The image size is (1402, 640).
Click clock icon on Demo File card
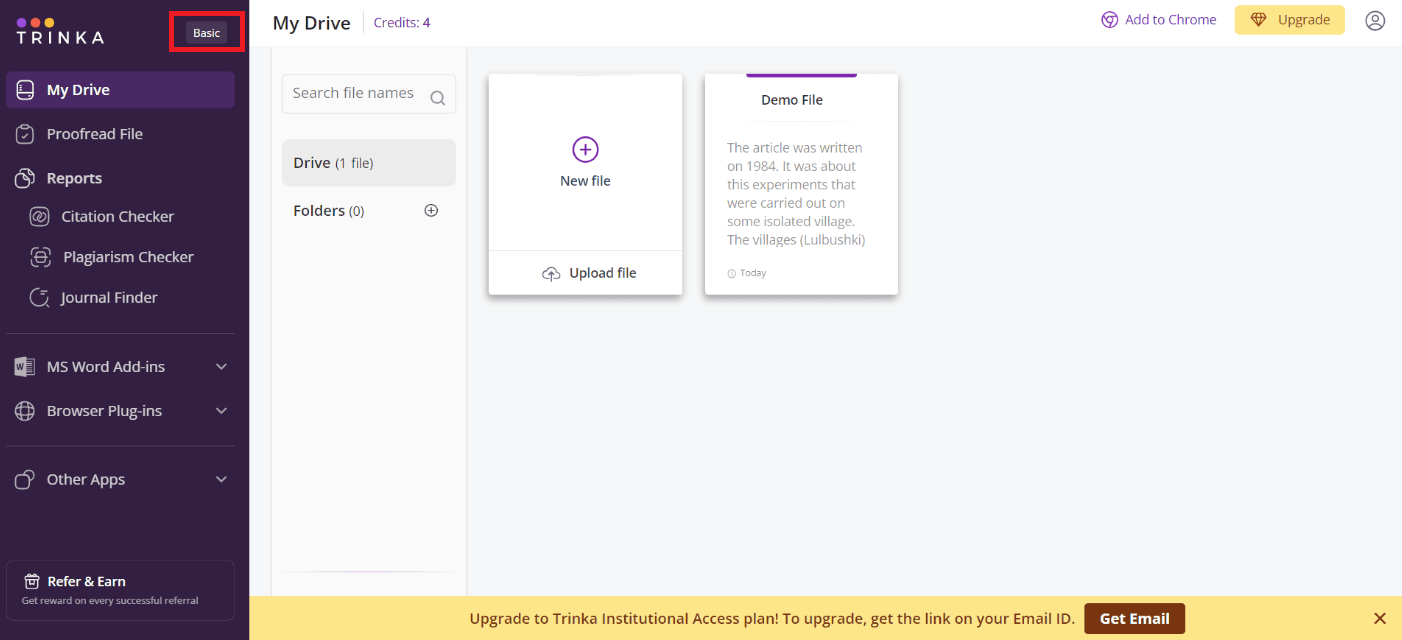[x=731, y=273]
